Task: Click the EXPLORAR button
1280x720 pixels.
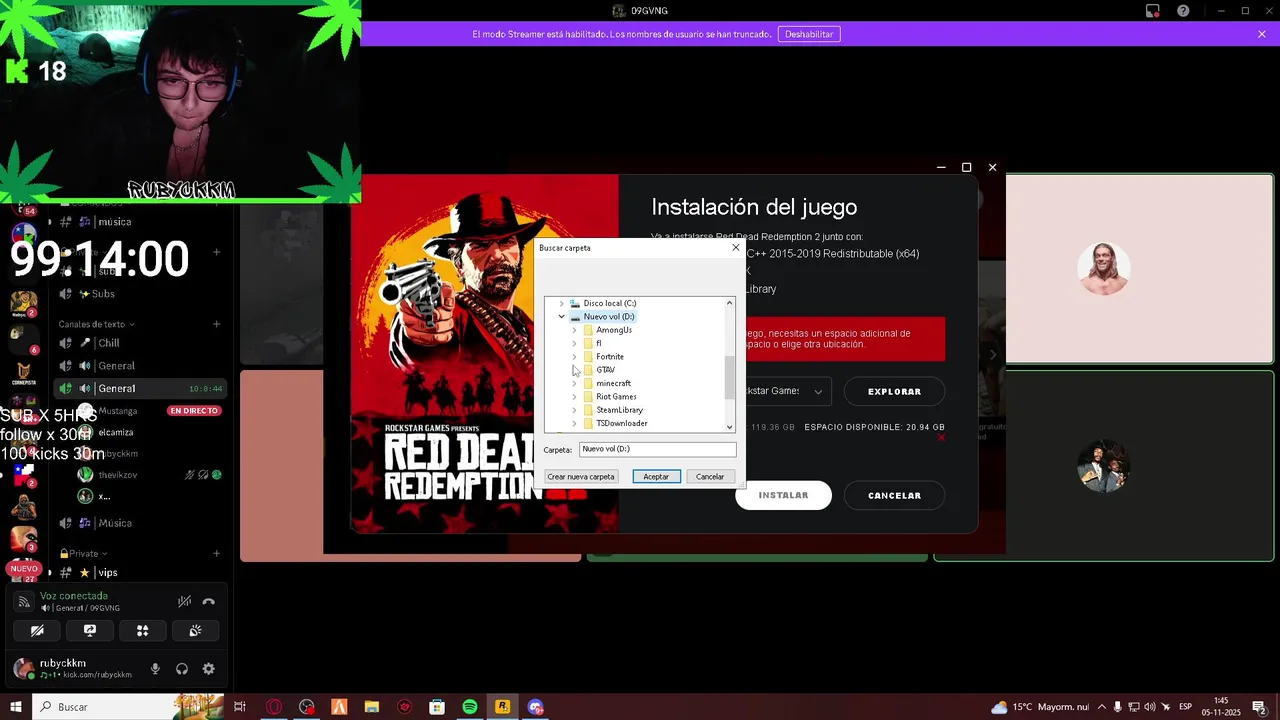Action: [894, 392]
